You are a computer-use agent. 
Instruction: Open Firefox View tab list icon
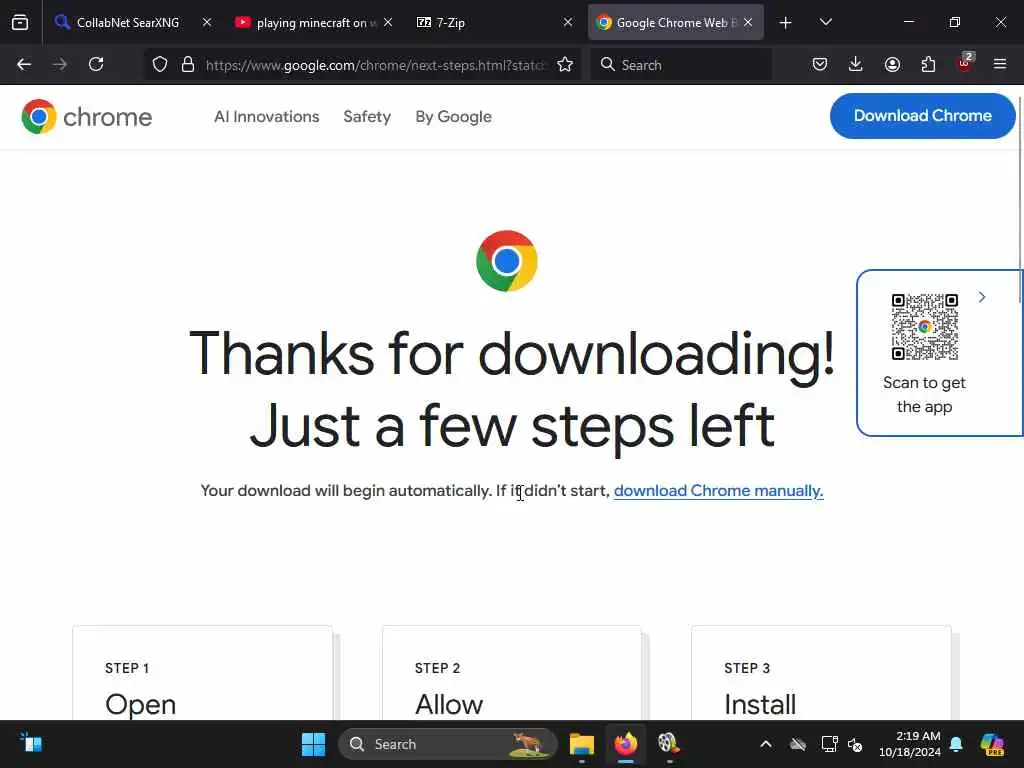(20, 22)
